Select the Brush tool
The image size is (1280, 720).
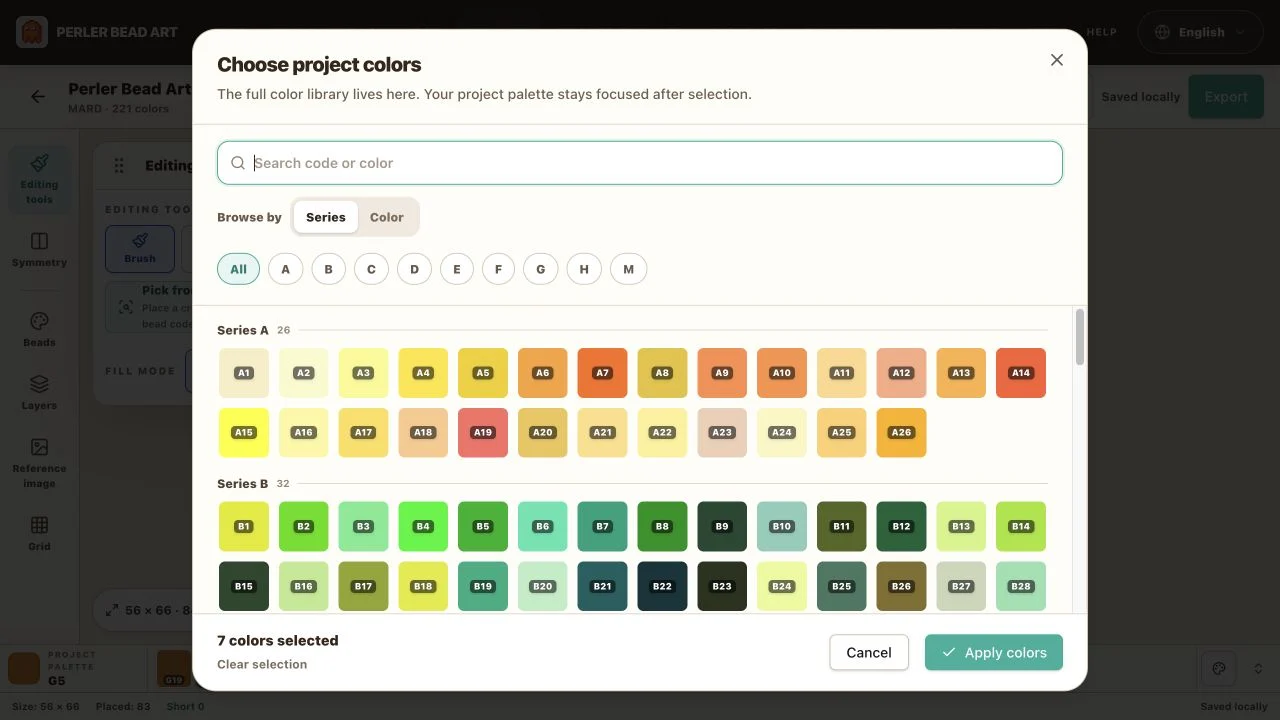click(x=140, y=249)
